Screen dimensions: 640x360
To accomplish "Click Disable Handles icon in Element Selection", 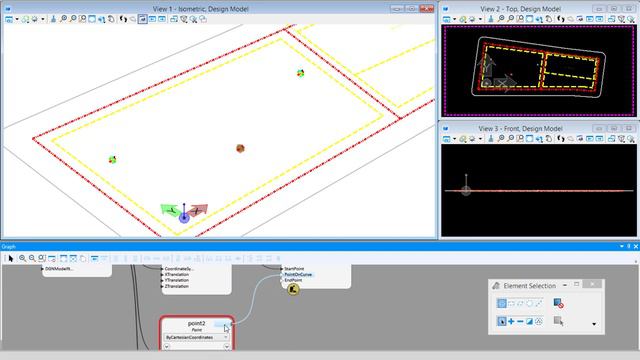I will pos(558,303).
